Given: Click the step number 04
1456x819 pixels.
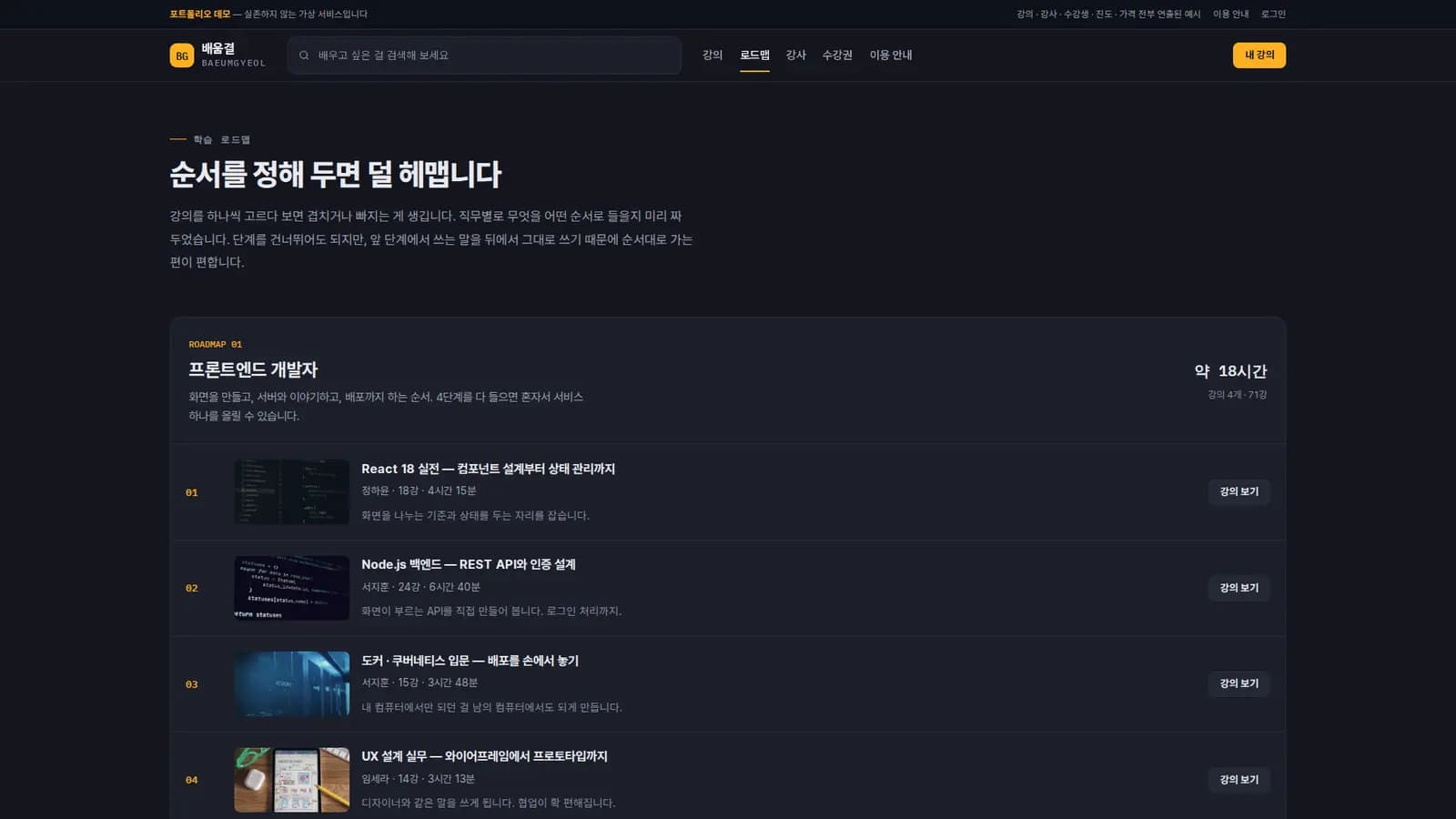Looking at the screenshot, I should 192,781.
